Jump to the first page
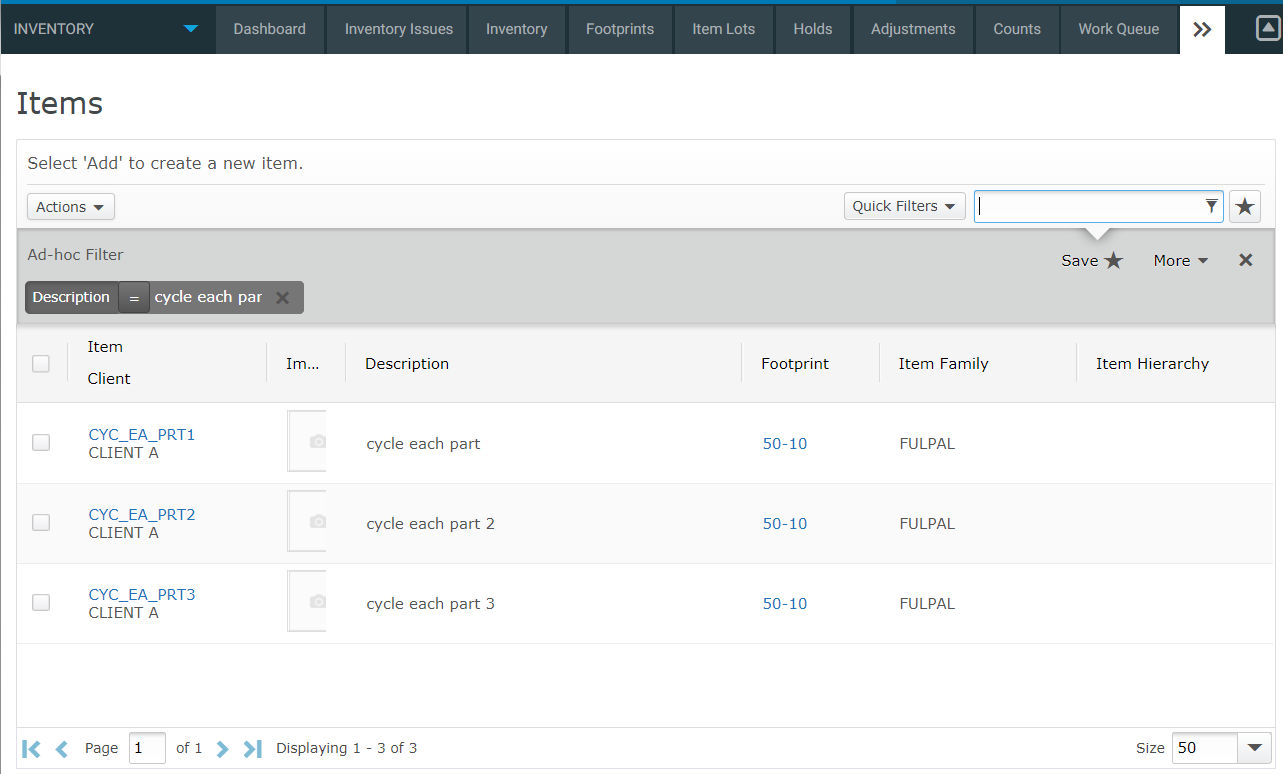The image size is (1283, 774). pos(30,748)
